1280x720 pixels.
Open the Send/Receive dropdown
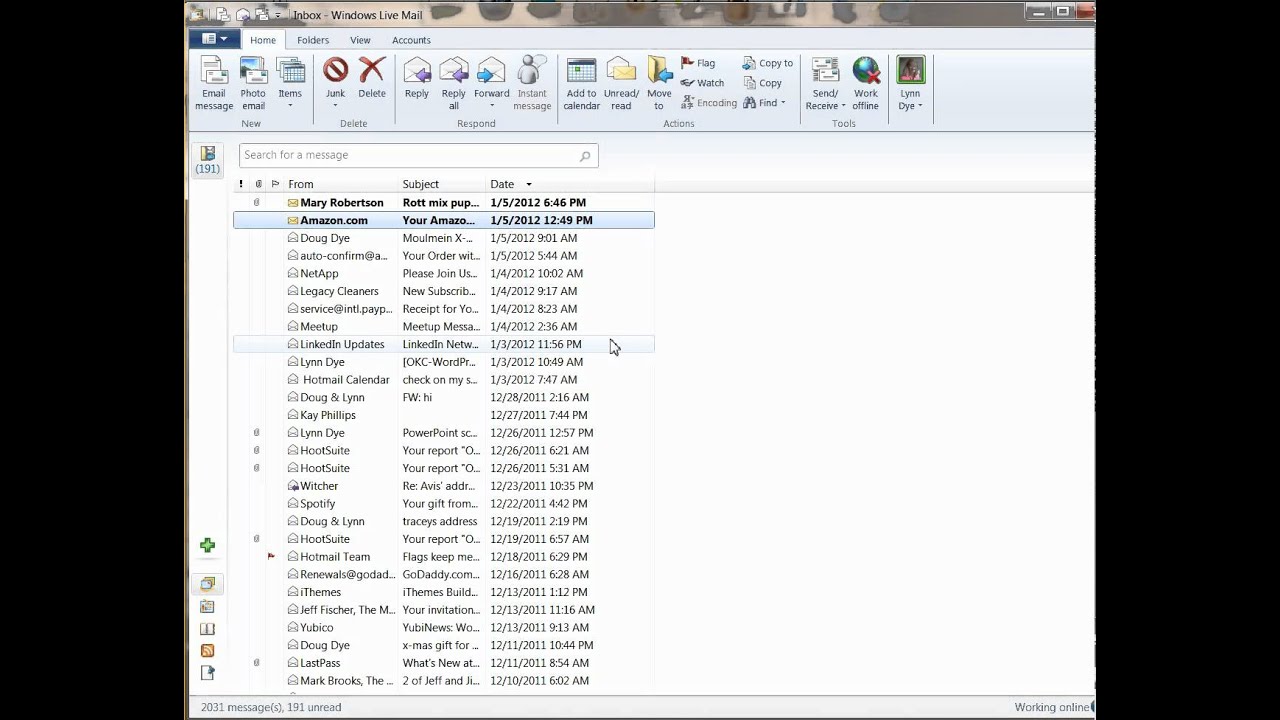pos(825,101)
